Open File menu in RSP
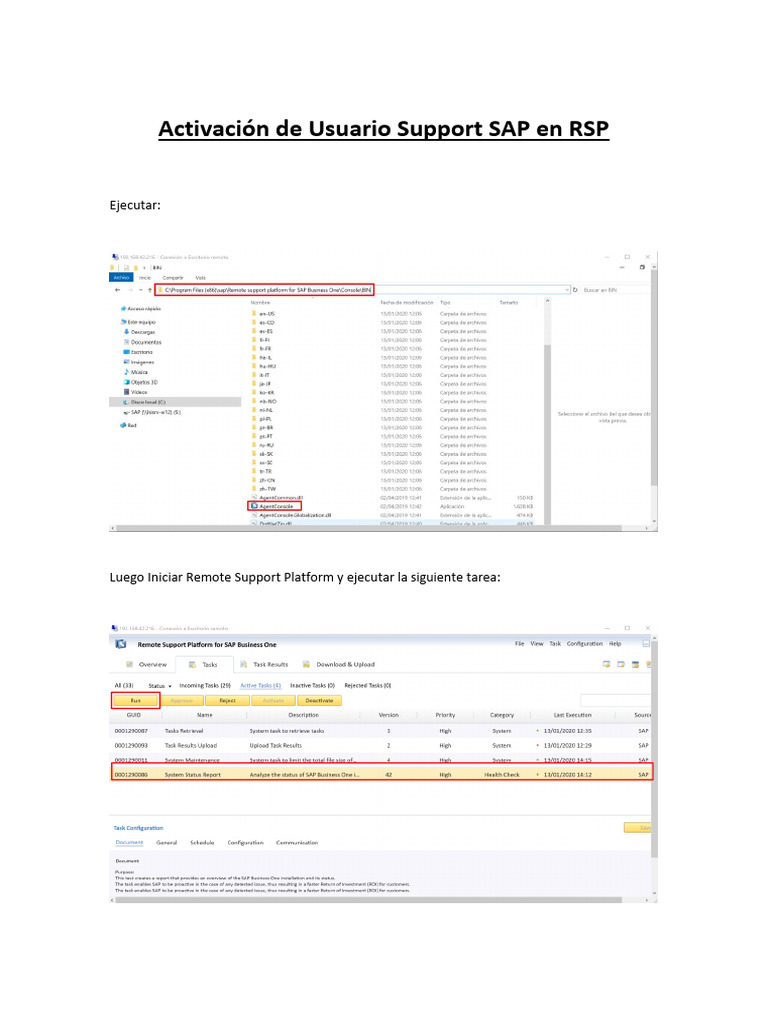This screenshot has height=1024, width=768. click(x=520, y=644)
